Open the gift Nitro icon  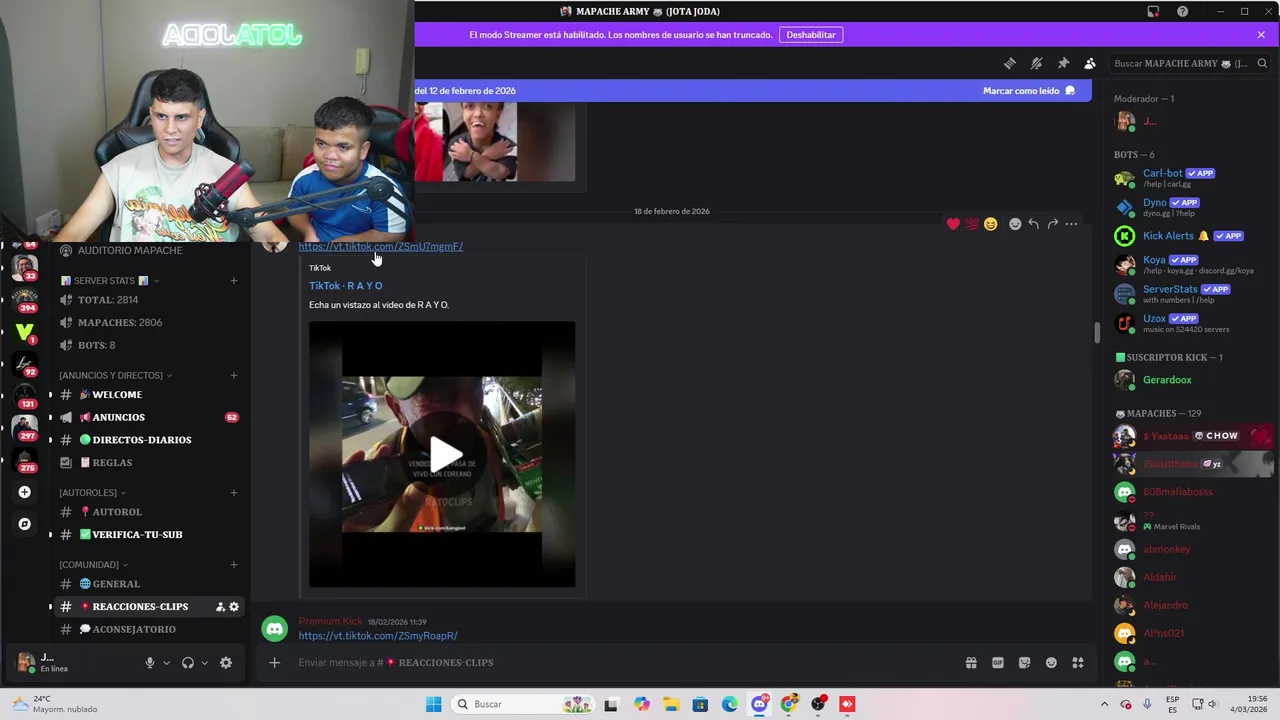pos(971,662)
